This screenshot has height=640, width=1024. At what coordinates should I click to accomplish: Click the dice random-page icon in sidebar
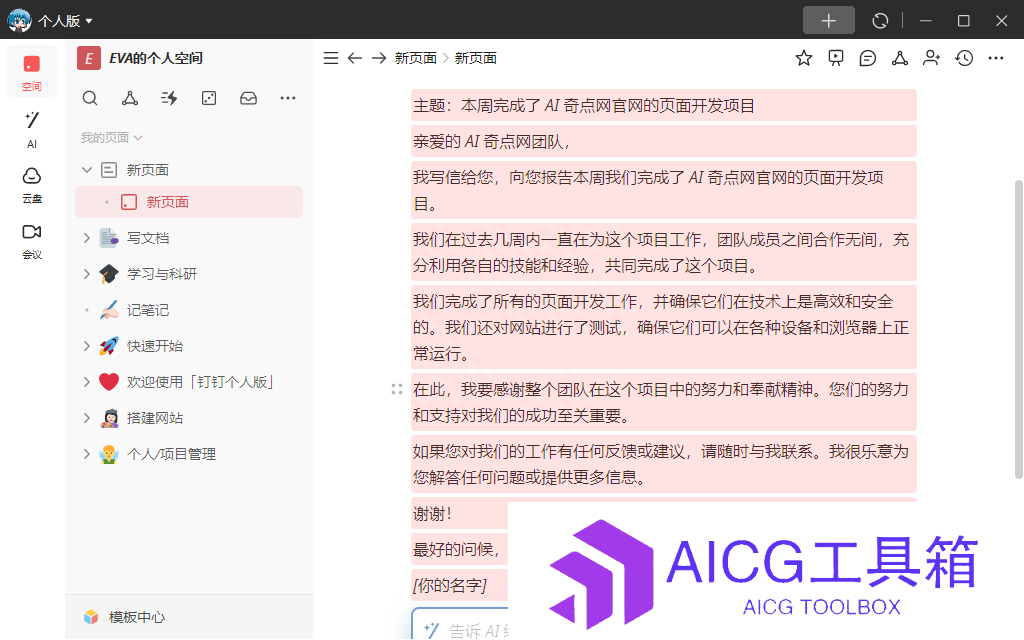(x=208, y=98)
